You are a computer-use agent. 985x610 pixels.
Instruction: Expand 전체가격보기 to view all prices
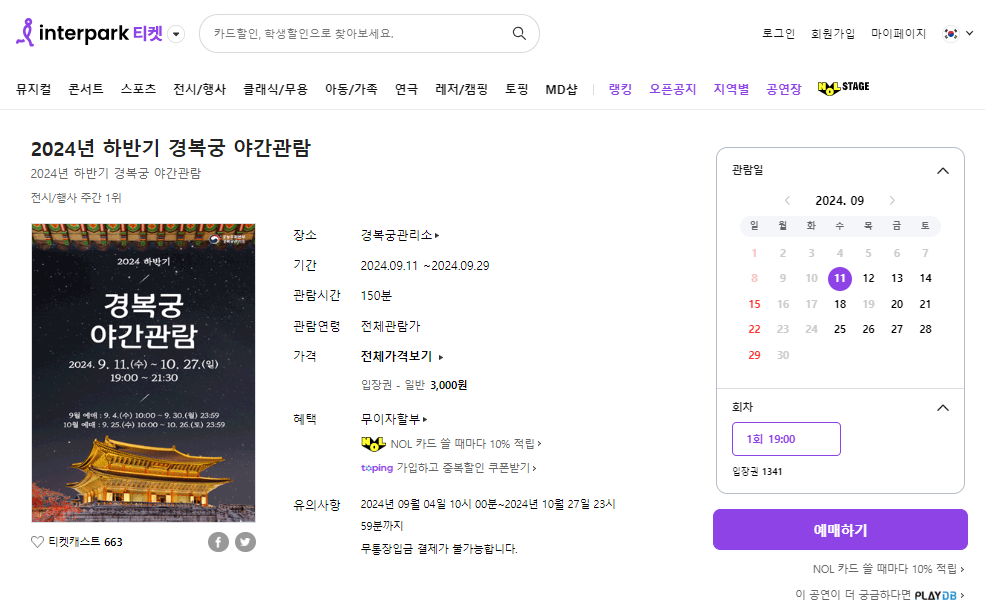tap(395, 356)
